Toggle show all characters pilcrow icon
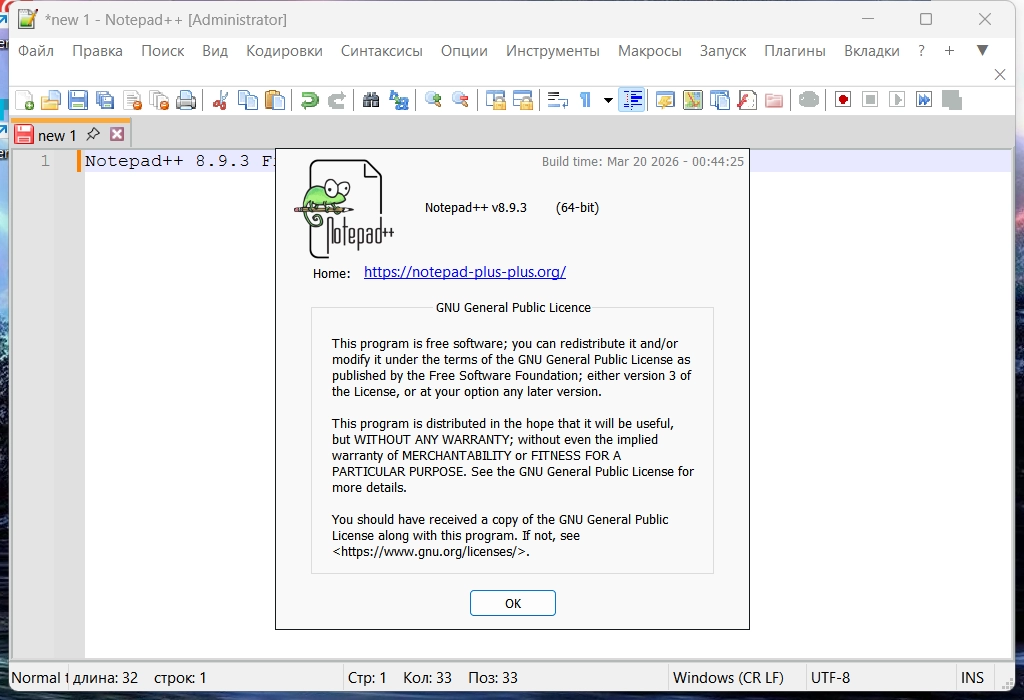 585,100
